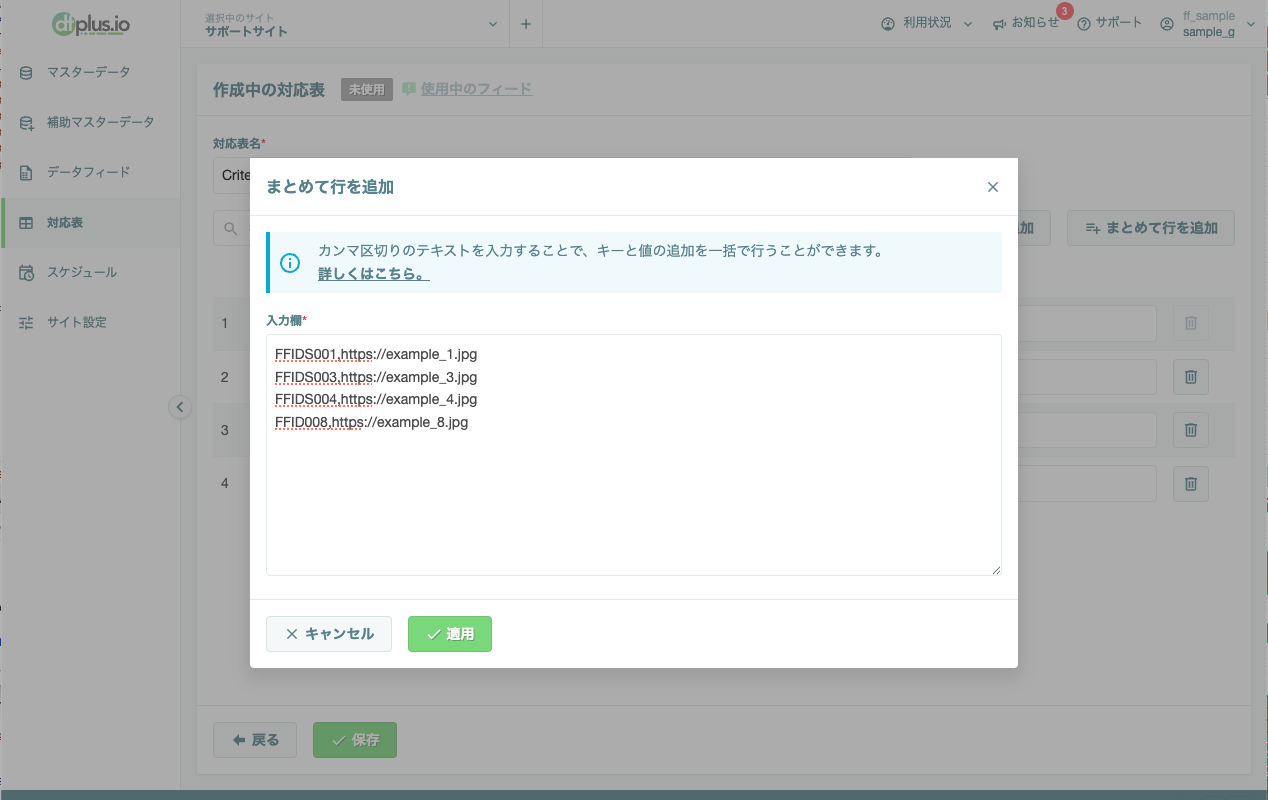Image resolution: width=1268 pixels, height=800 pixels.
Task: Click the データフィード document icon
Action: pyautogui.click(x=27, y=173)
